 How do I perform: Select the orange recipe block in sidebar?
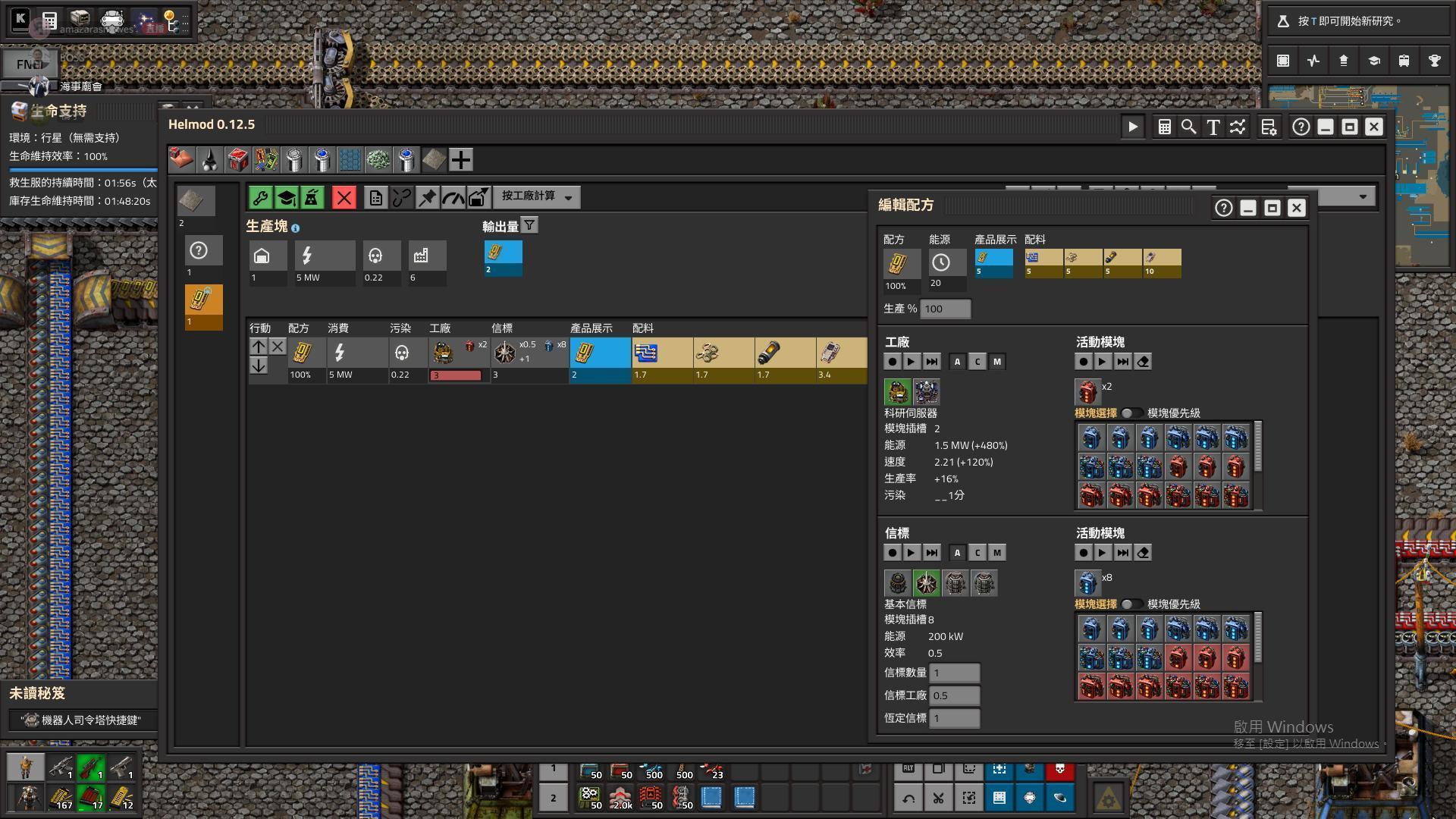tap(204, 307)
